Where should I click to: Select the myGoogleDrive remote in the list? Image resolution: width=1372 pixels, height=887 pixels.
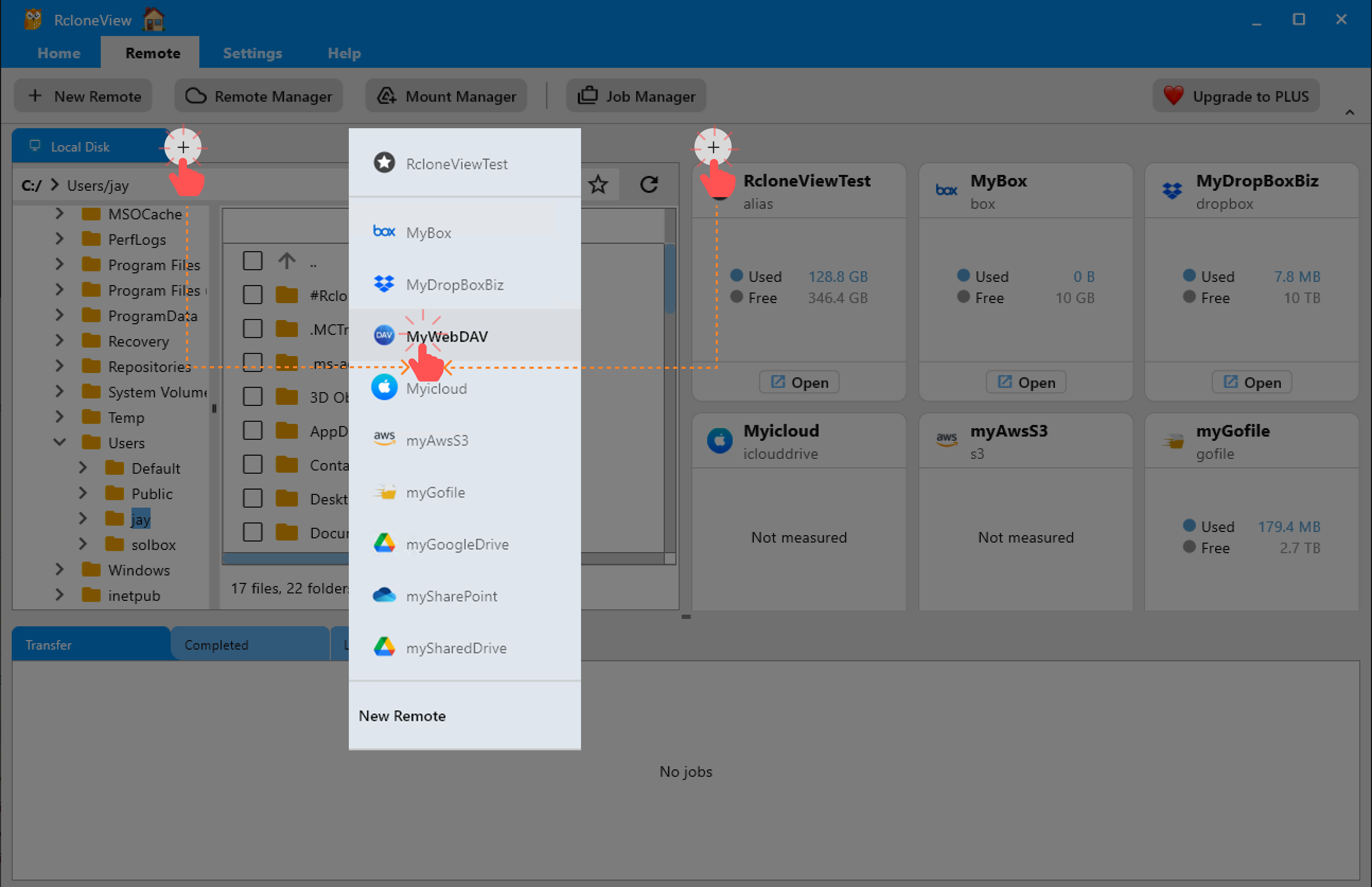(456, 544)
